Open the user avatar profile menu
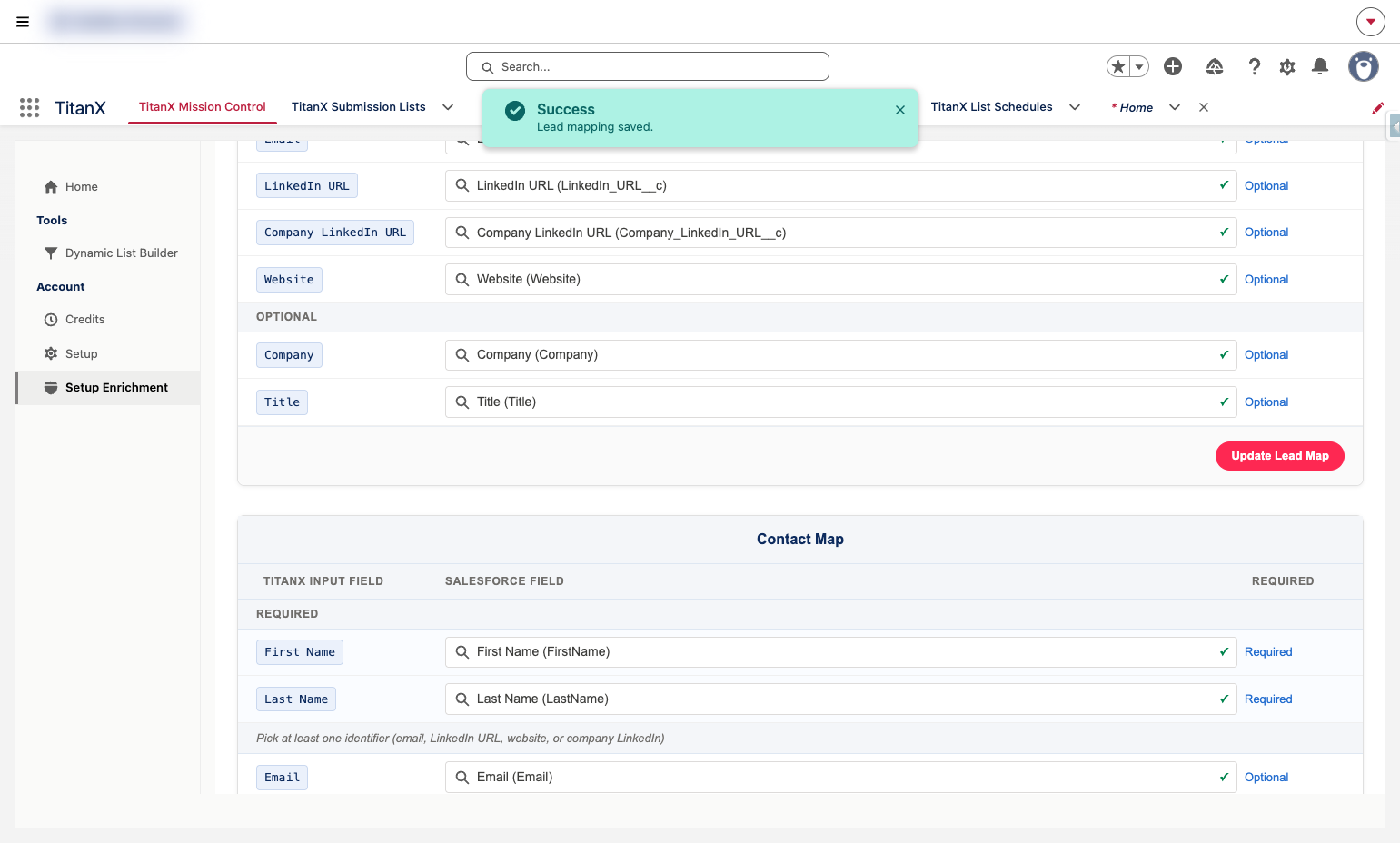Screen dimensions: 1400x843 coord(1363,66)
